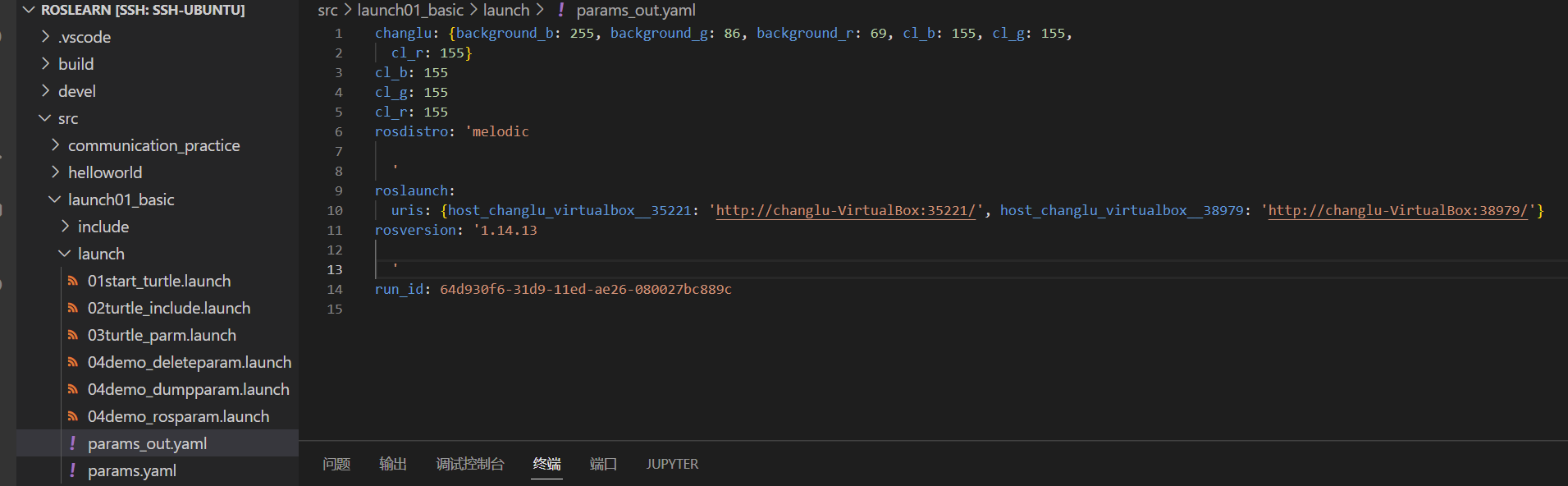Switch to the JUPYTER panel tab
Viewport: 1568px width, 486px height.
(x=672, y=465)
